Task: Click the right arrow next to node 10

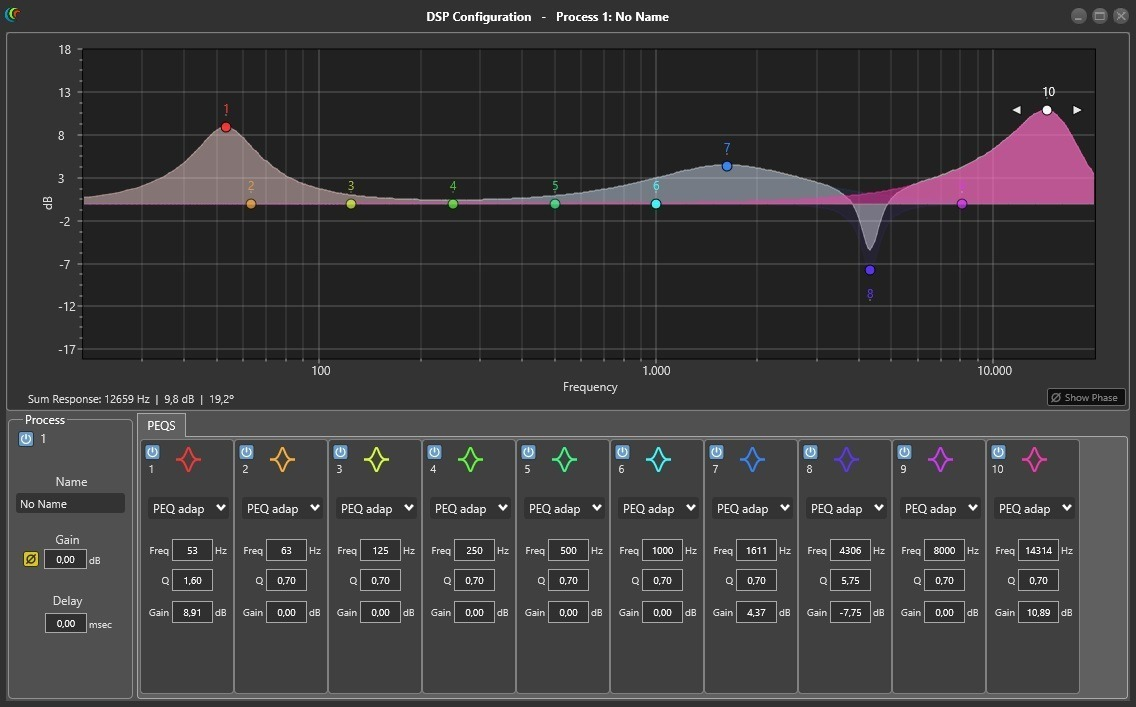Action: (x=1077, y=110)
